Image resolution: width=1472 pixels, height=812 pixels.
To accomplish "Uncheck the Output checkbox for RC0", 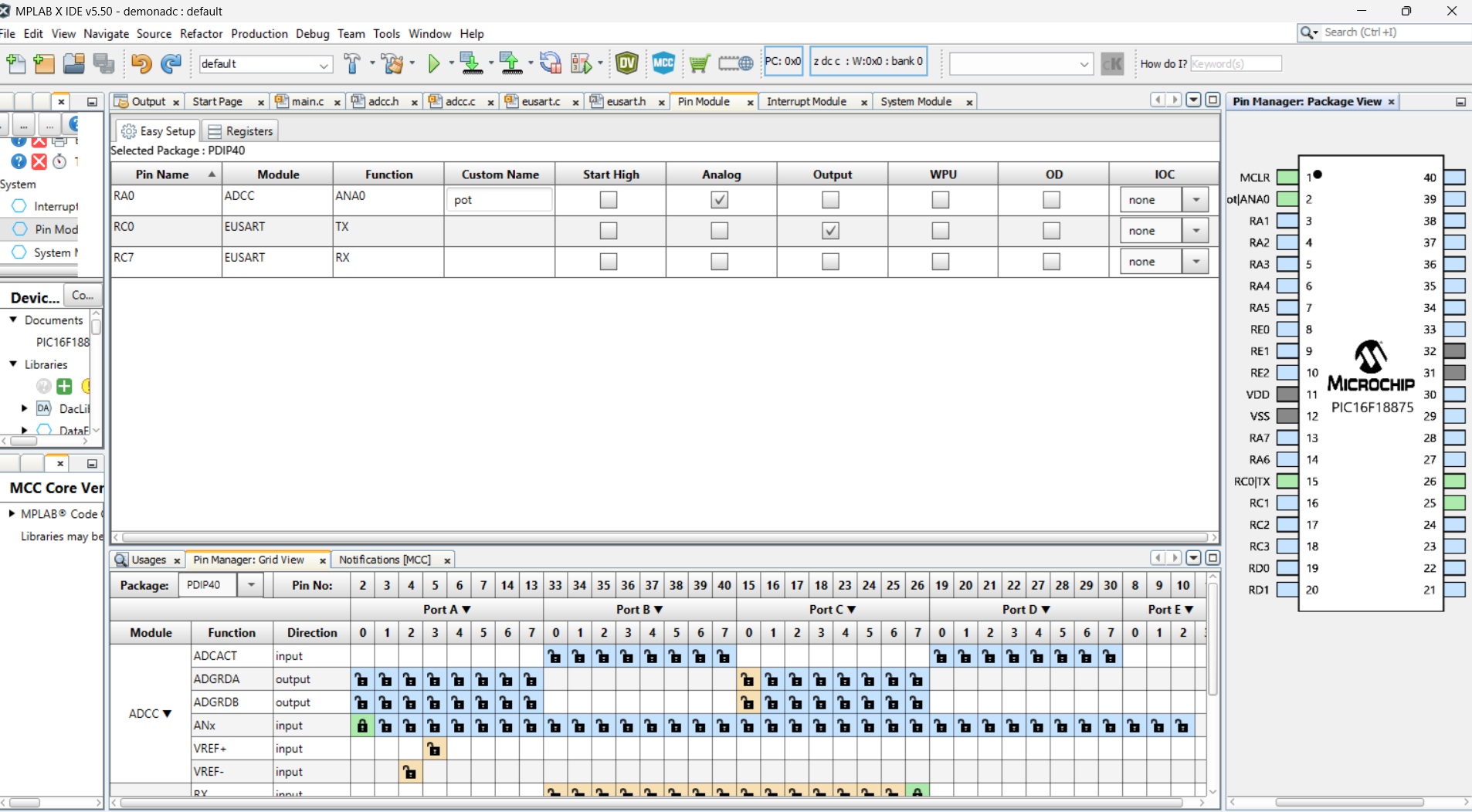I will 830,231.
